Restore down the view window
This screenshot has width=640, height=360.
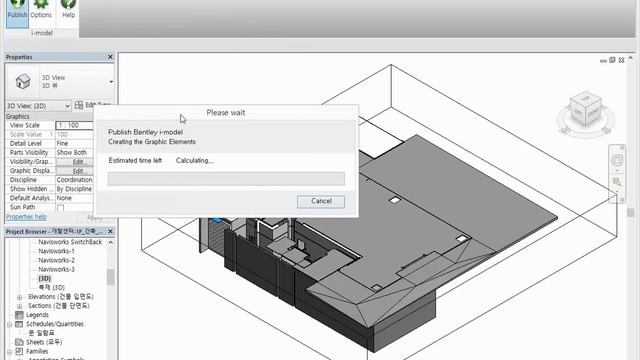click(x=612, y=60)
